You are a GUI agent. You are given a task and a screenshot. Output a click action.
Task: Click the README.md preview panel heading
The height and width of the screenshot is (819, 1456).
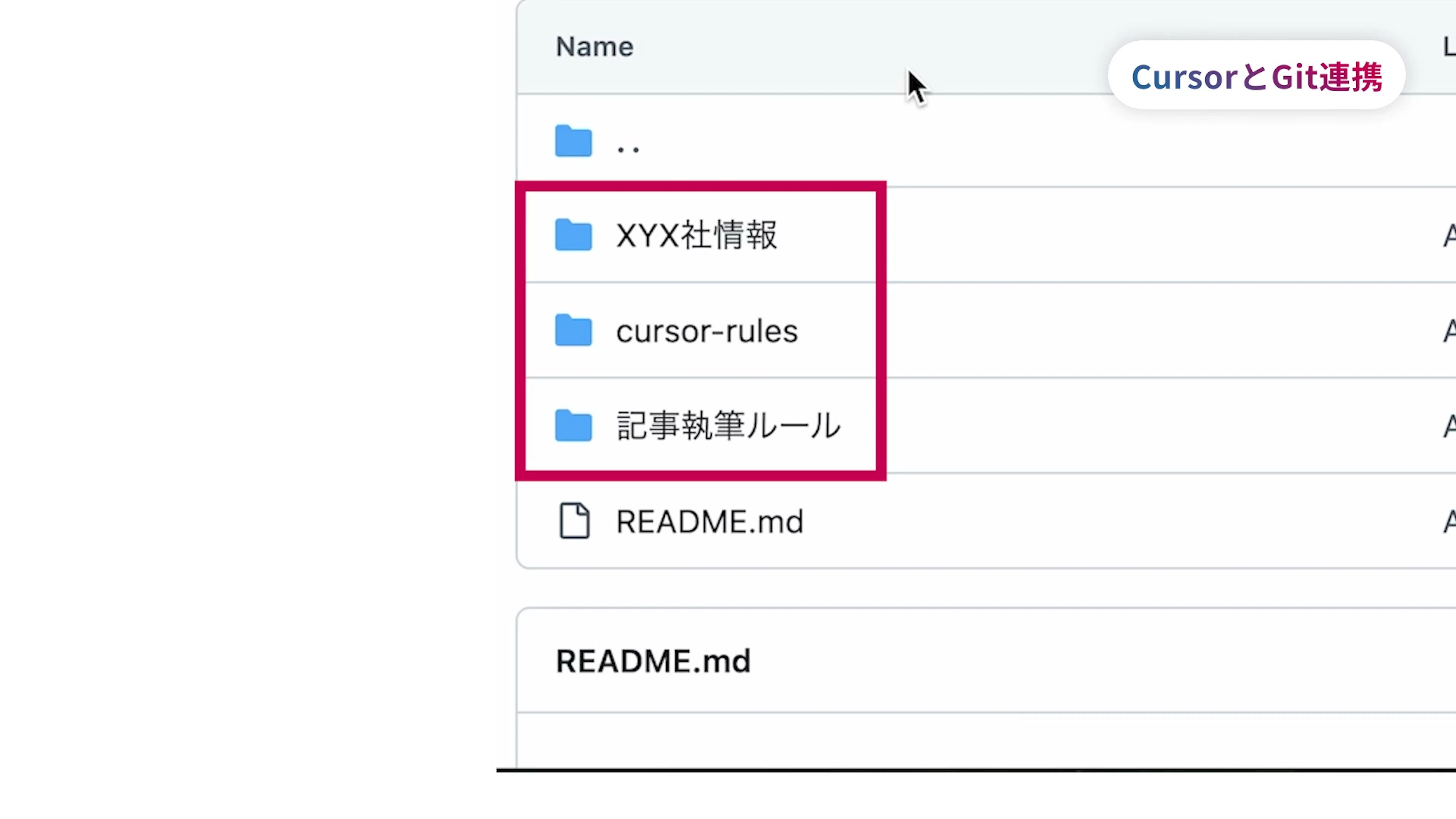coord(653,661)
